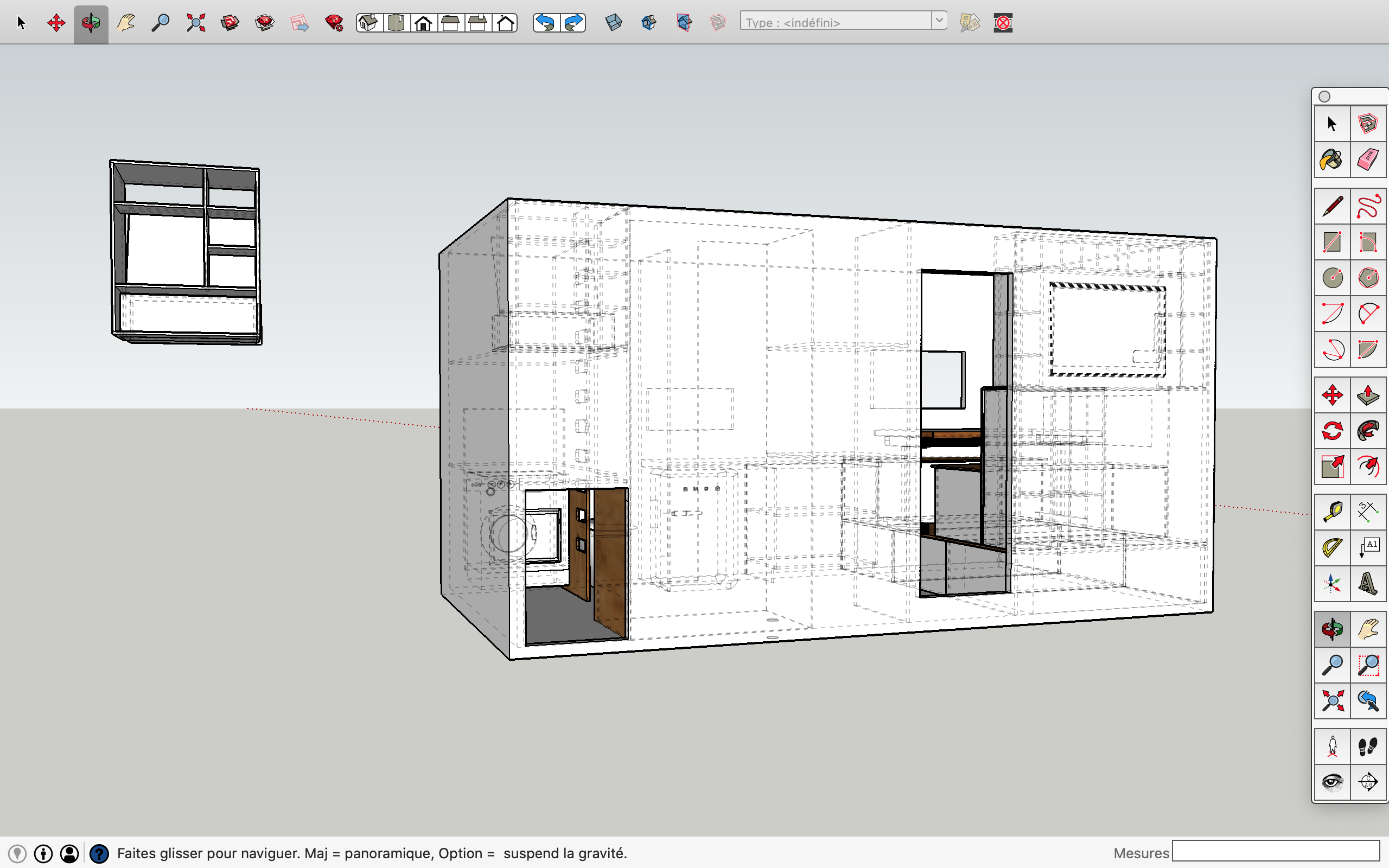Click the undo blue arrow button
The image size is (1389, 868).
(545, 23)
